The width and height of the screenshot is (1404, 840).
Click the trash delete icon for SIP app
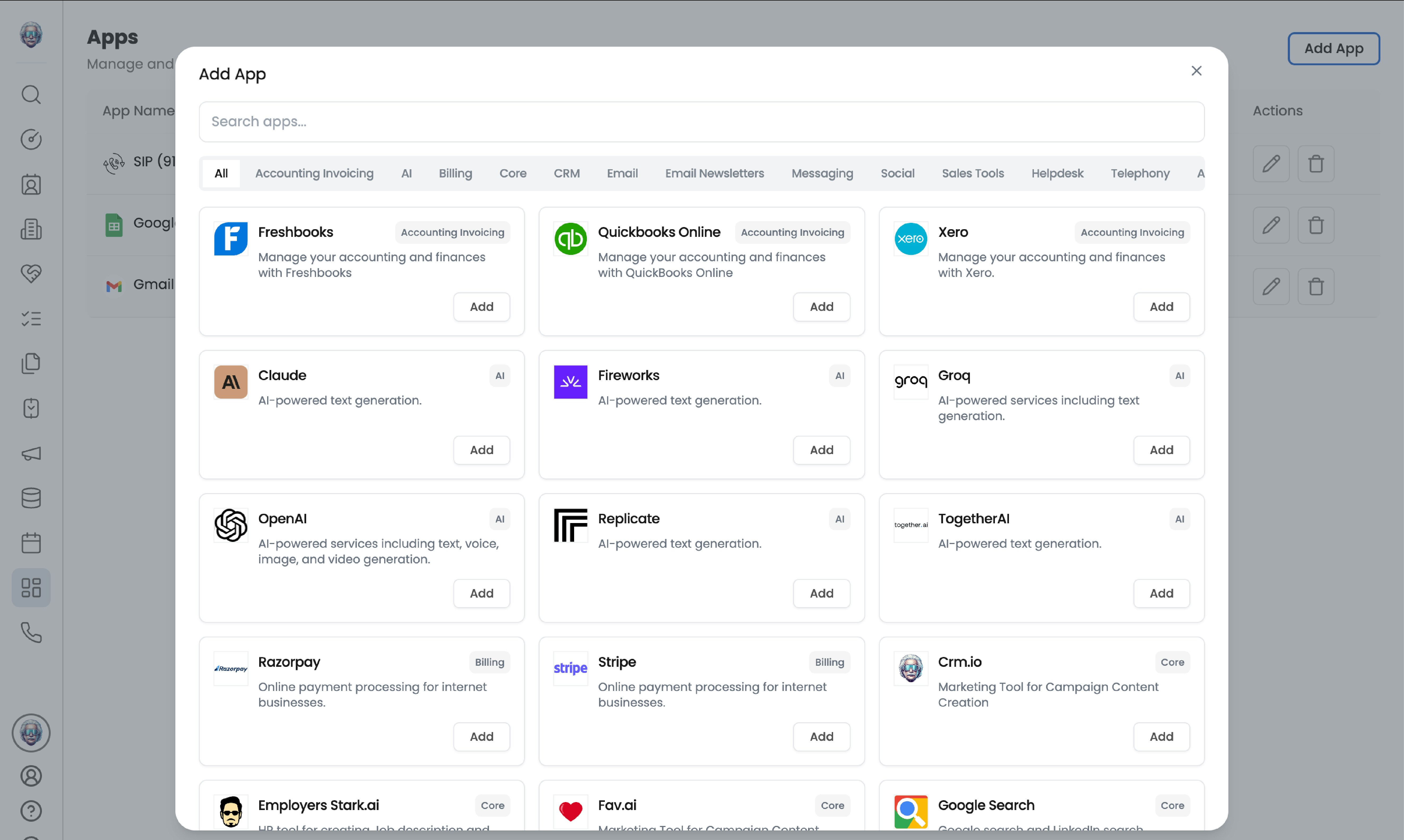1316,164
